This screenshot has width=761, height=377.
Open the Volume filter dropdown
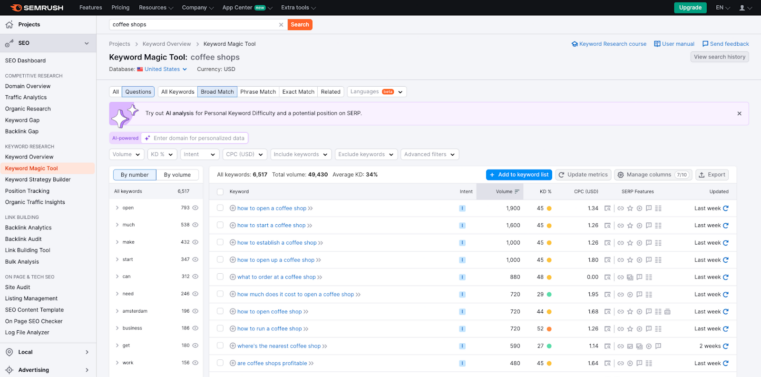click(x=127, y=154)
